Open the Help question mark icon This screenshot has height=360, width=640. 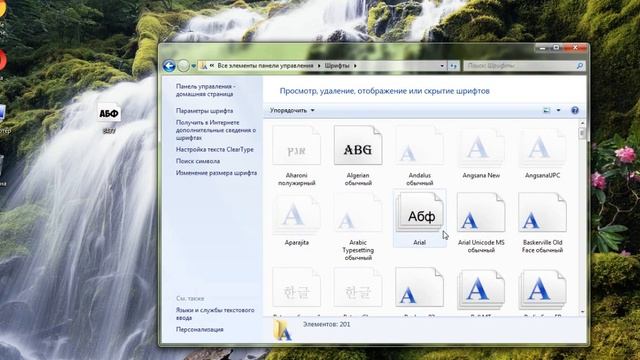tap(575, 110)
